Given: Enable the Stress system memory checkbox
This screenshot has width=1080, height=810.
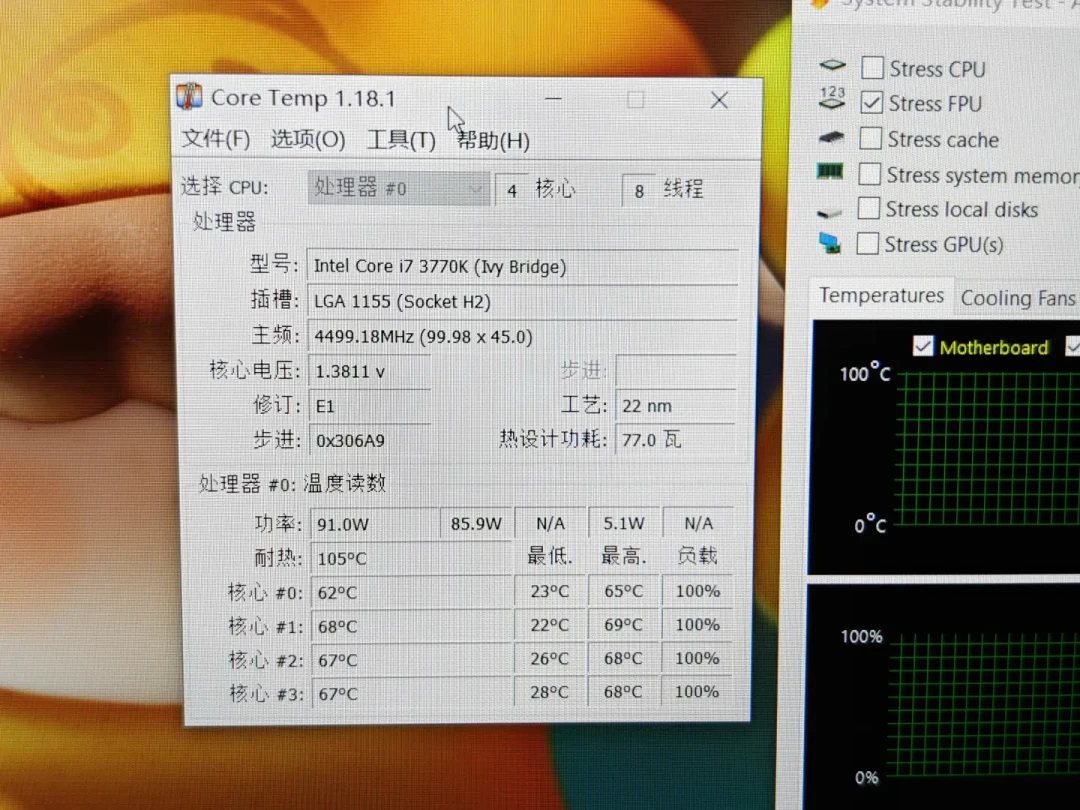Looking at the screenshot, I should (869, 174).
